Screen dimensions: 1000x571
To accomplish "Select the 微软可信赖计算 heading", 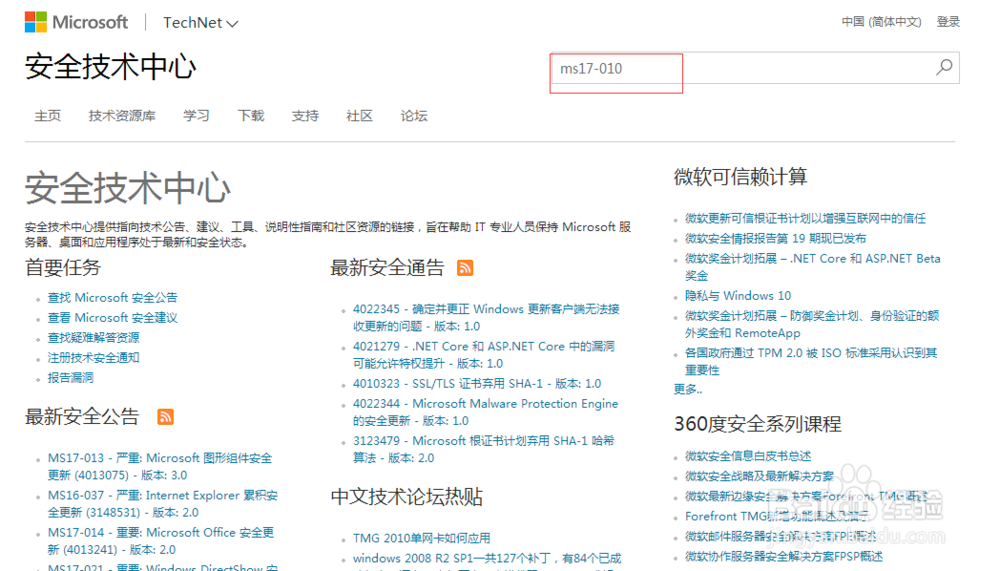I will point(741,177).
